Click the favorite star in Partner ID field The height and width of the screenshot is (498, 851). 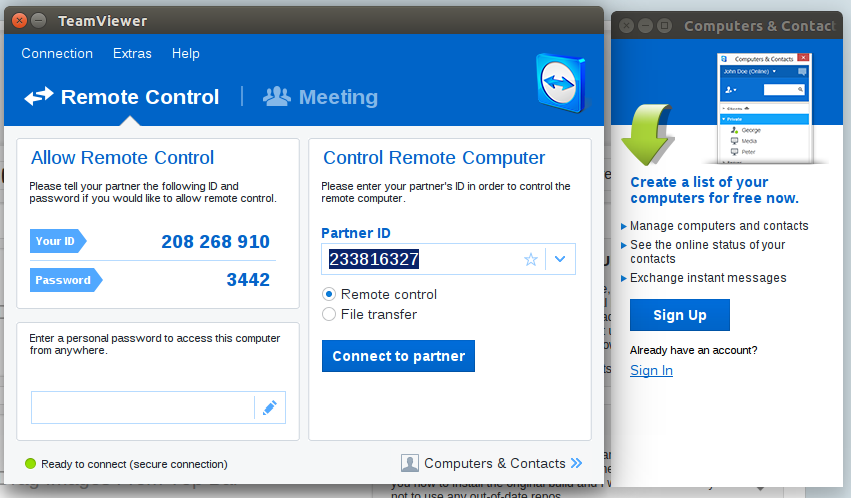point(531,259)
